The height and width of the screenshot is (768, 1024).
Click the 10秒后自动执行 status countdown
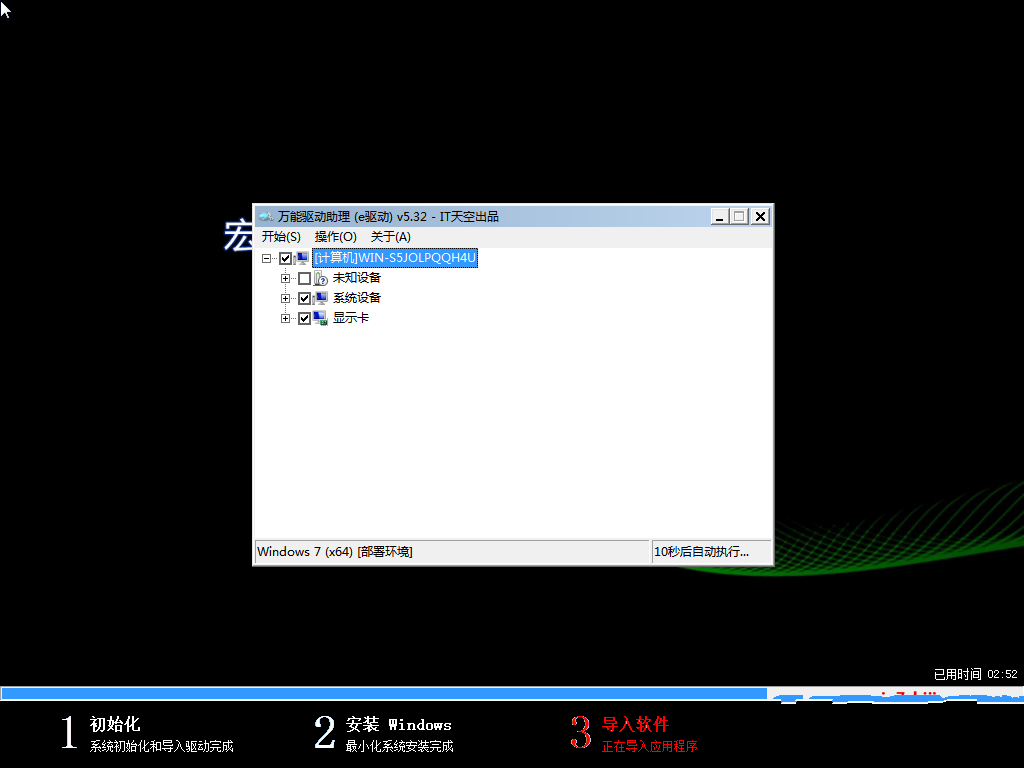tap(711, 552)
